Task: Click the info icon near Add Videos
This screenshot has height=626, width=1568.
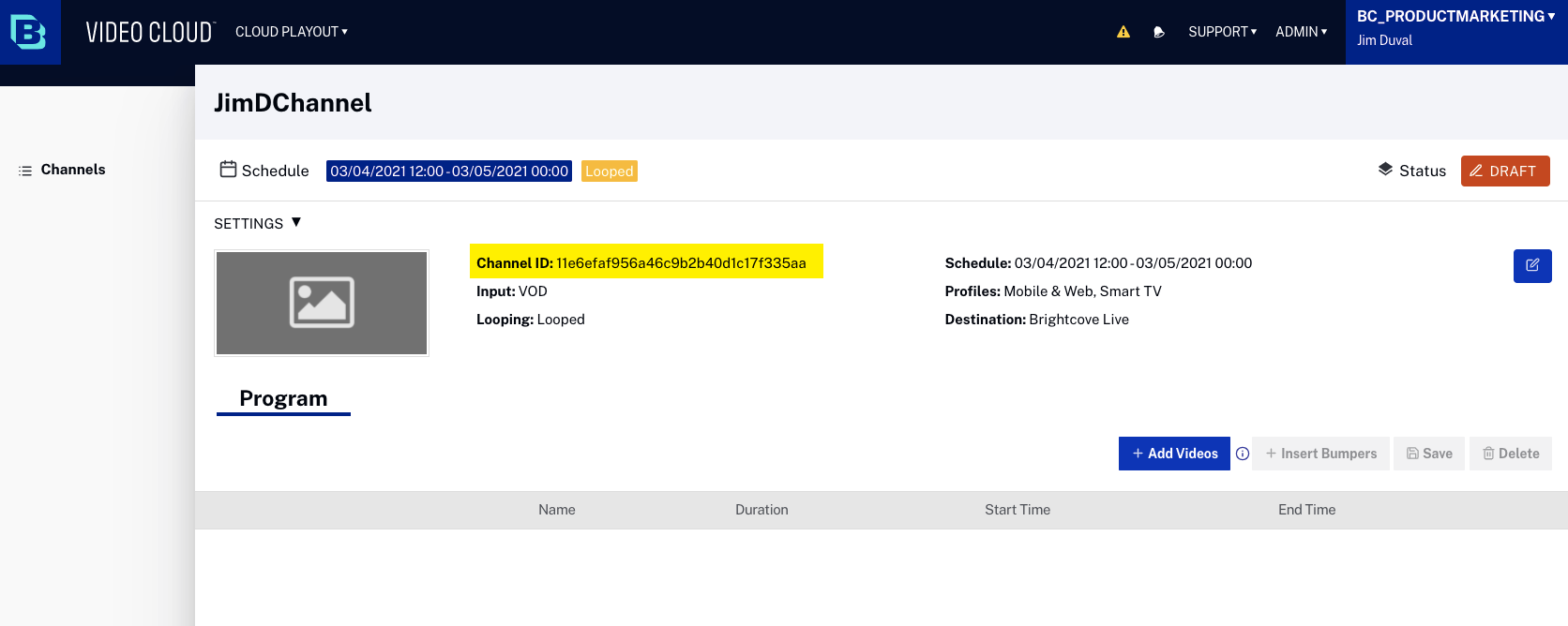Action: click(x=1243, y=454)
